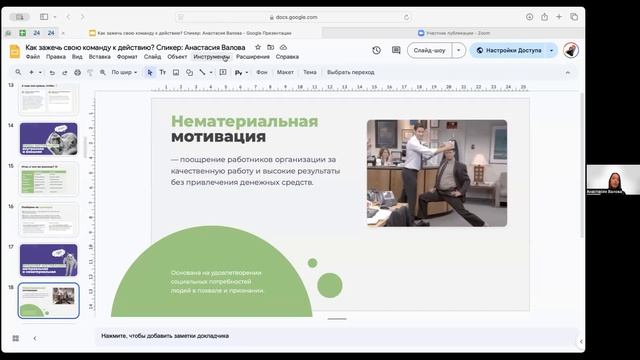Open the comments history icon
This screenshot has height=360, width=640.
click(x=396, y=50)
